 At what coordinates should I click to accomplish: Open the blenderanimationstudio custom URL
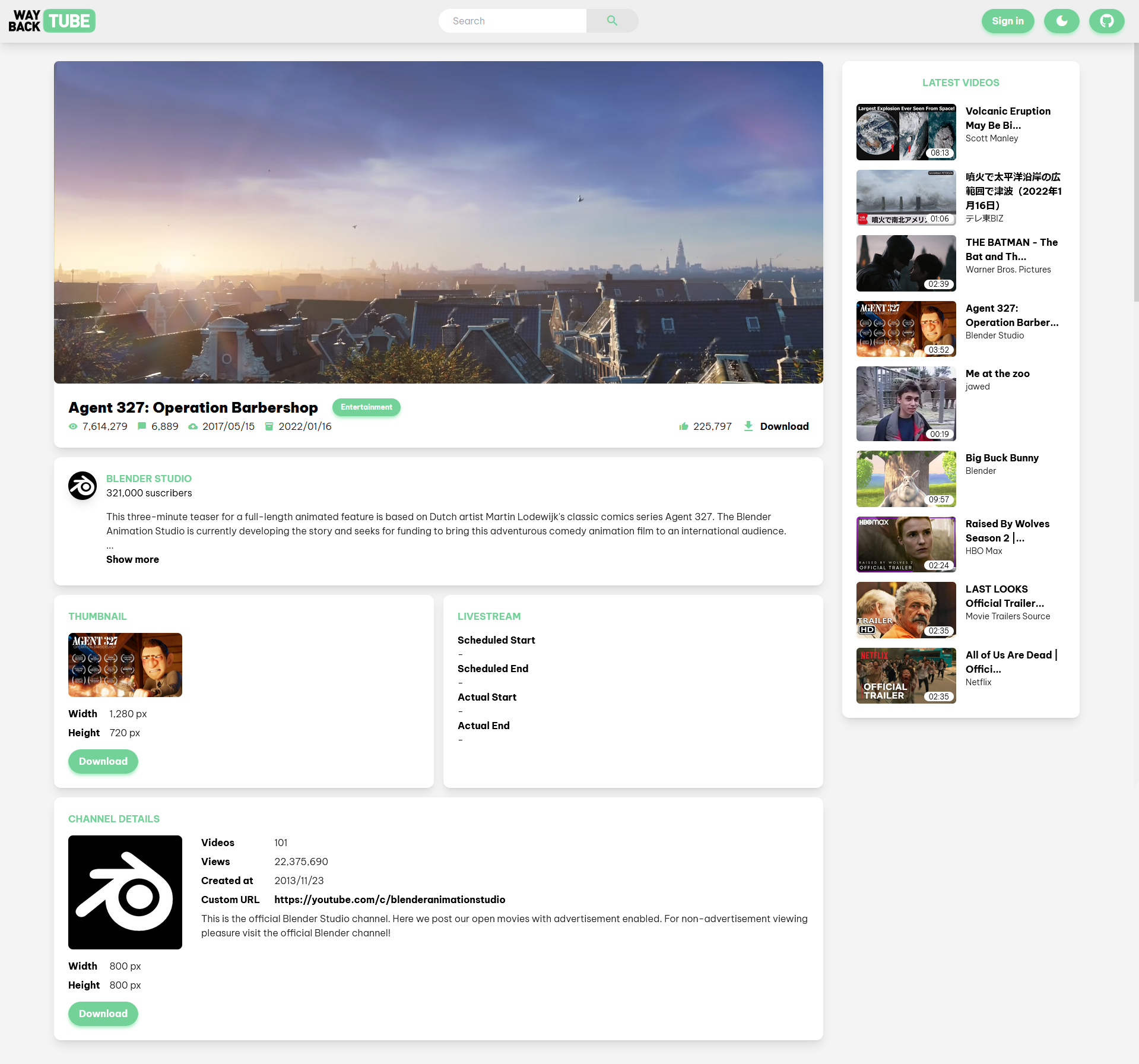tap(390, 900)
